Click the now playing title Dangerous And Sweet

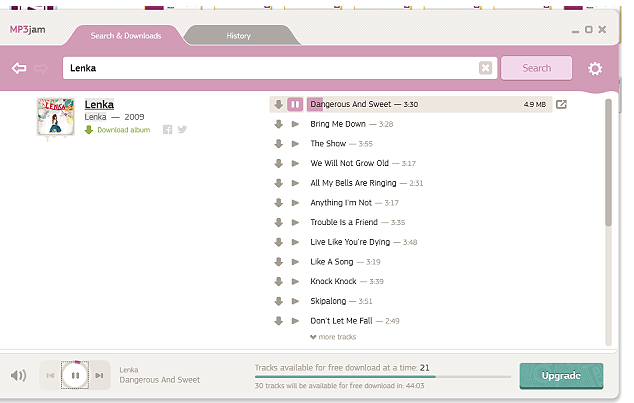[160, 380]
